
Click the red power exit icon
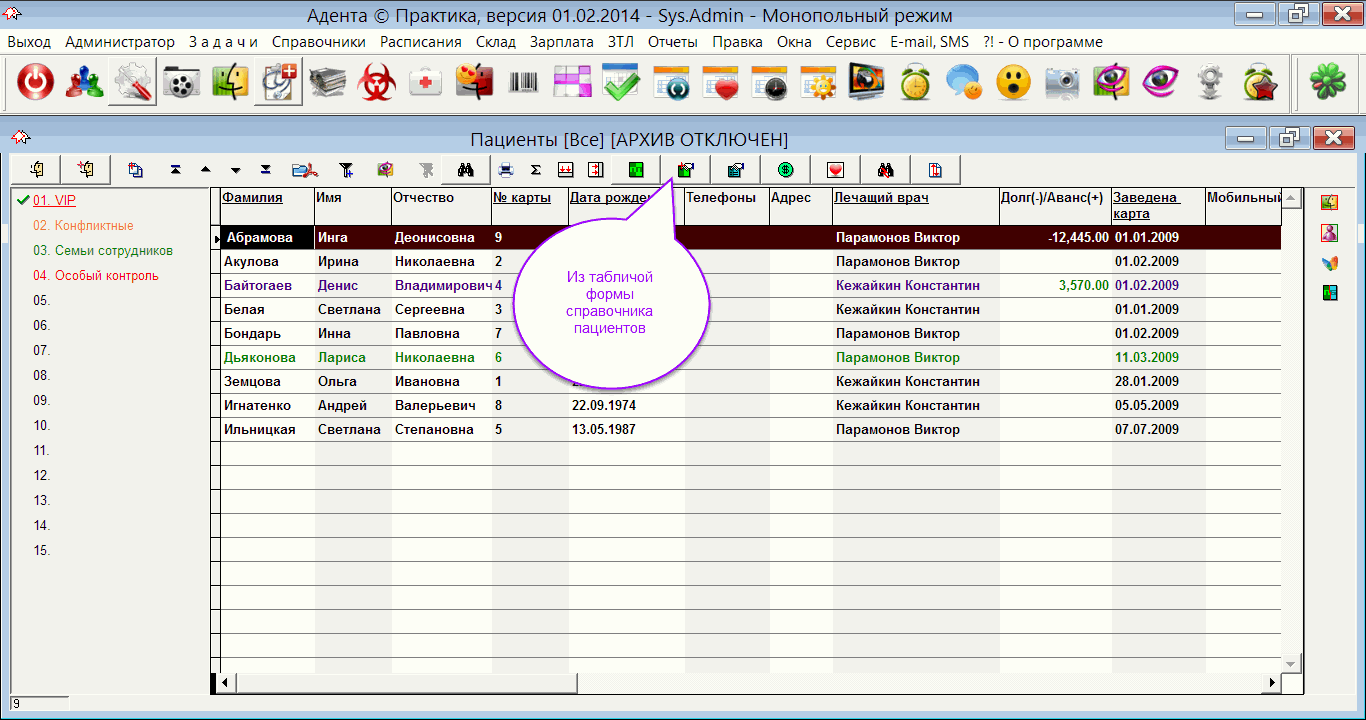tap(35, 83)
